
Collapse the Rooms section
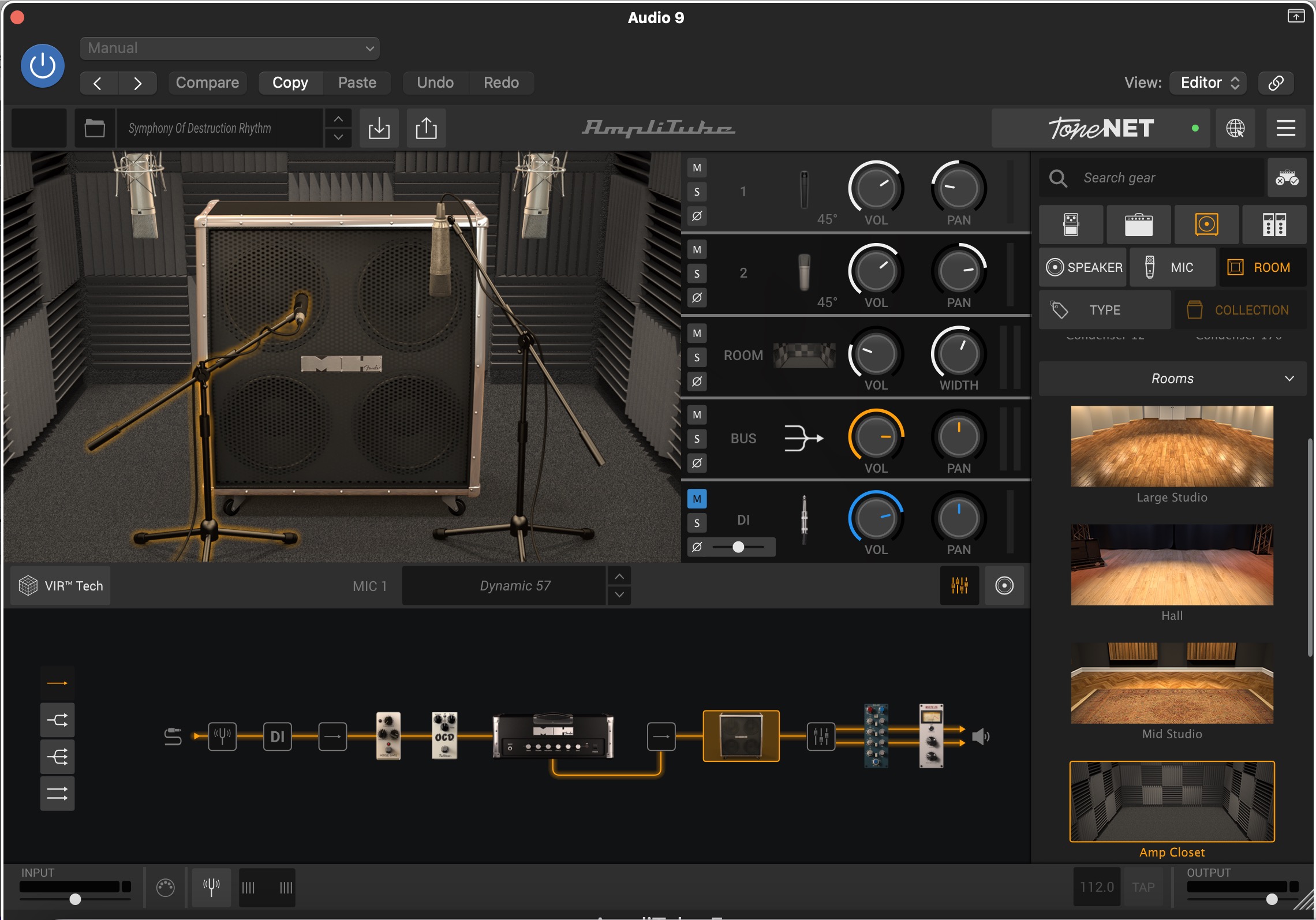point(1172,379)
